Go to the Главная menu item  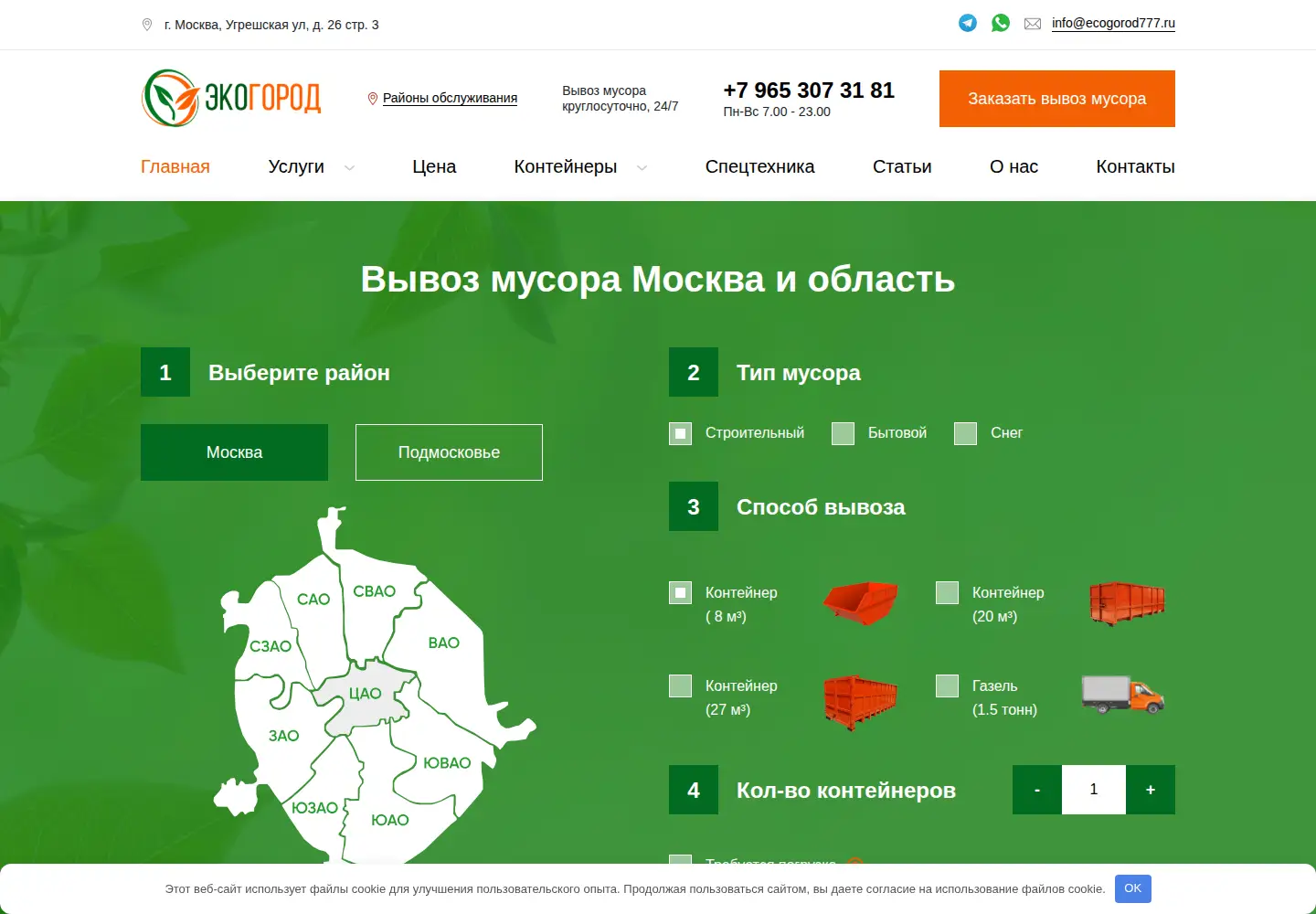pyautogui.click(x=175, y=166)
